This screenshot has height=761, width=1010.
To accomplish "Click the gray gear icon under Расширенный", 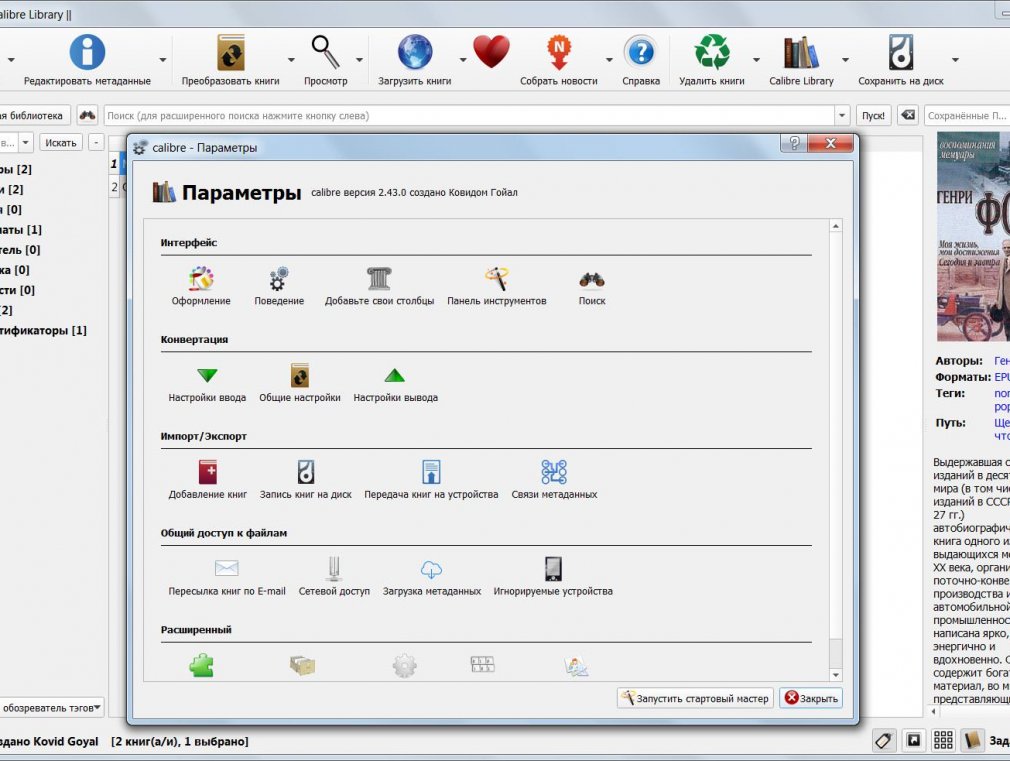I will point(405,666).
